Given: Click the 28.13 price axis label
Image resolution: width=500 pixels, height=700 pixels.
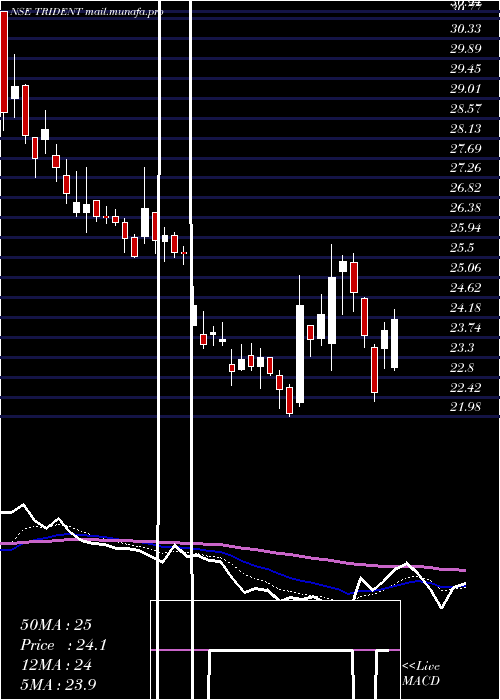Looking at the screenshot, I should pos(466,129).
